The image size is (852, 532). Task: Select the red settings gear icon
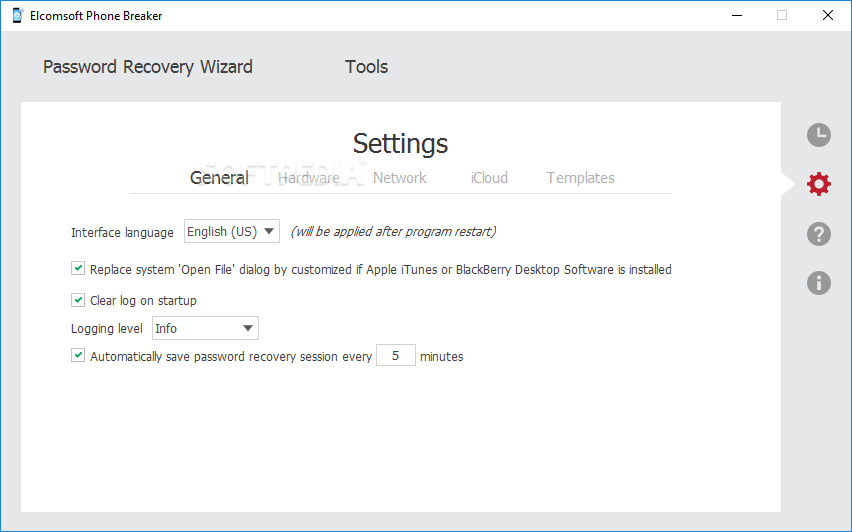[x=819, y=184]
